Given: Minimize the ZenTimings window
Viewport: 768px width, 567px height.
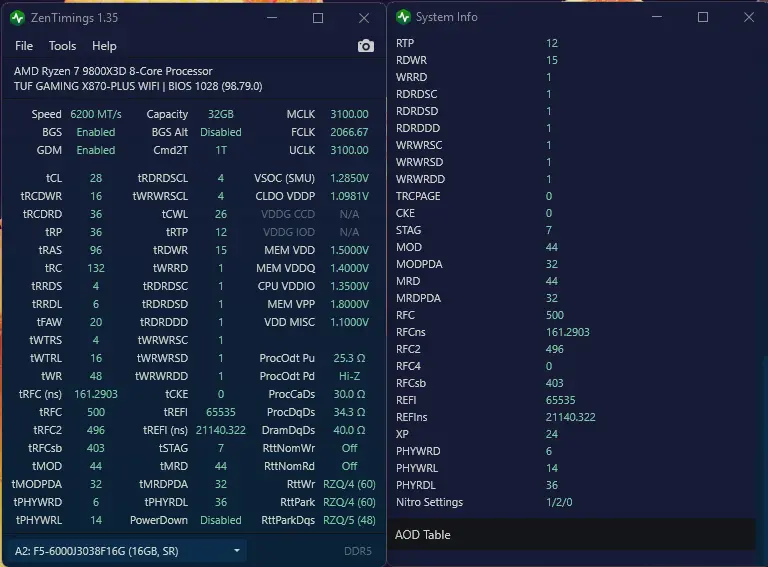Looking at the screenshot, I should [272, 18].
